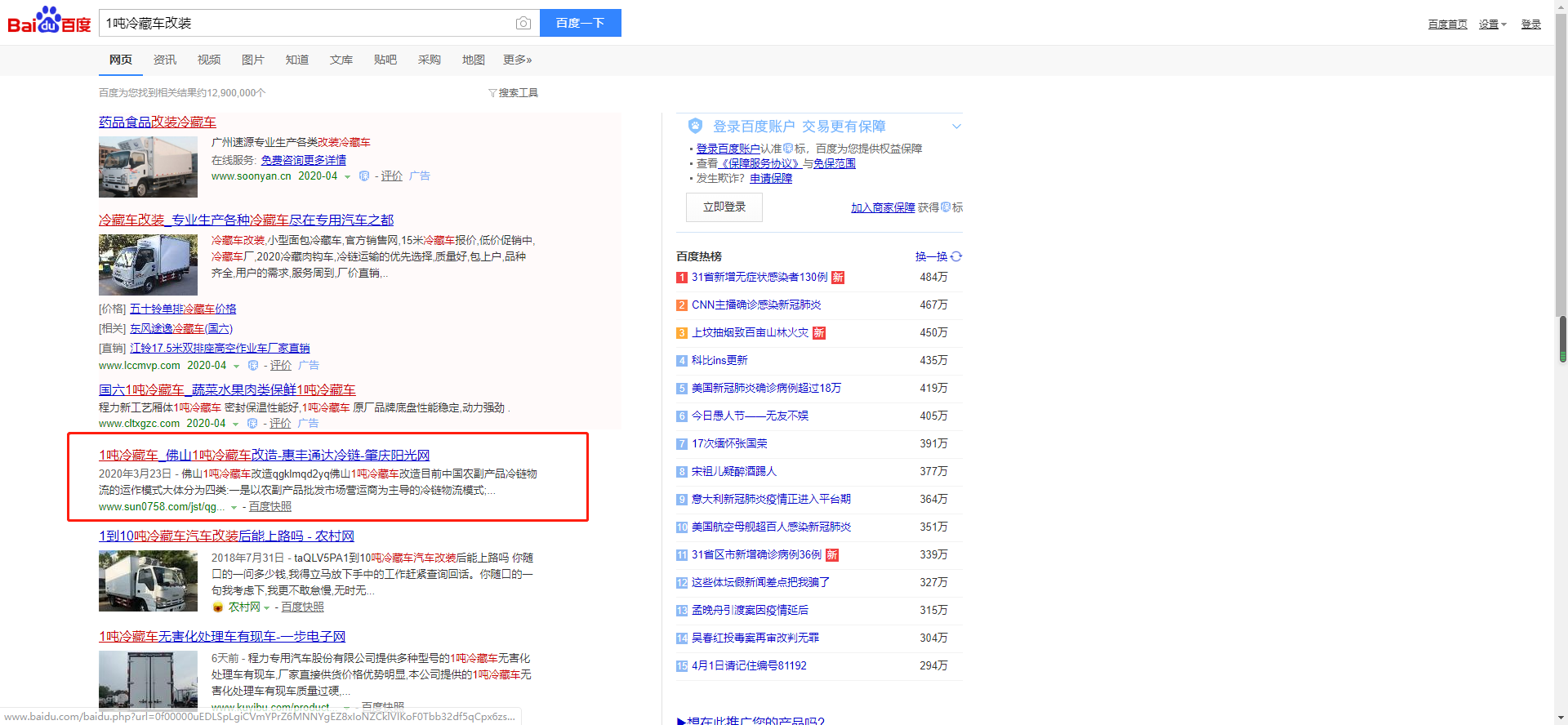Expand arrow next to 农村网 source

(x=266, y=608)
